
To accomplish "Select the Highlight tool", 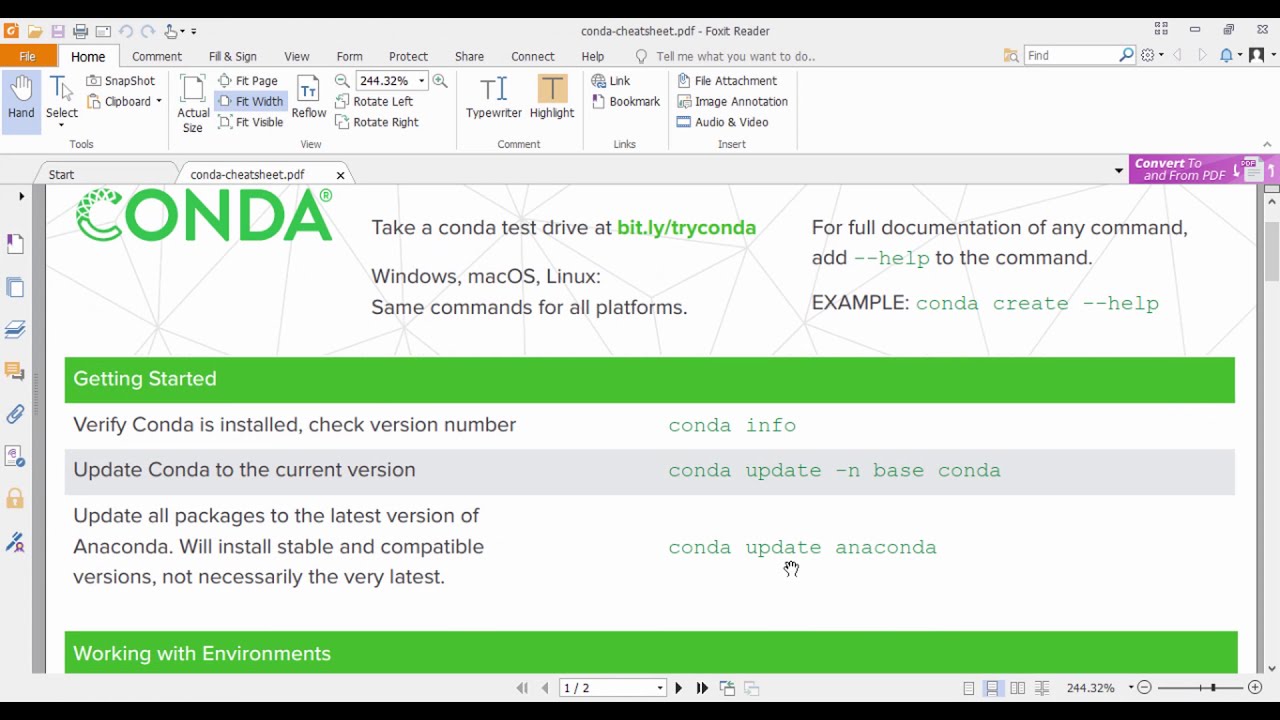I will point(552,98).
